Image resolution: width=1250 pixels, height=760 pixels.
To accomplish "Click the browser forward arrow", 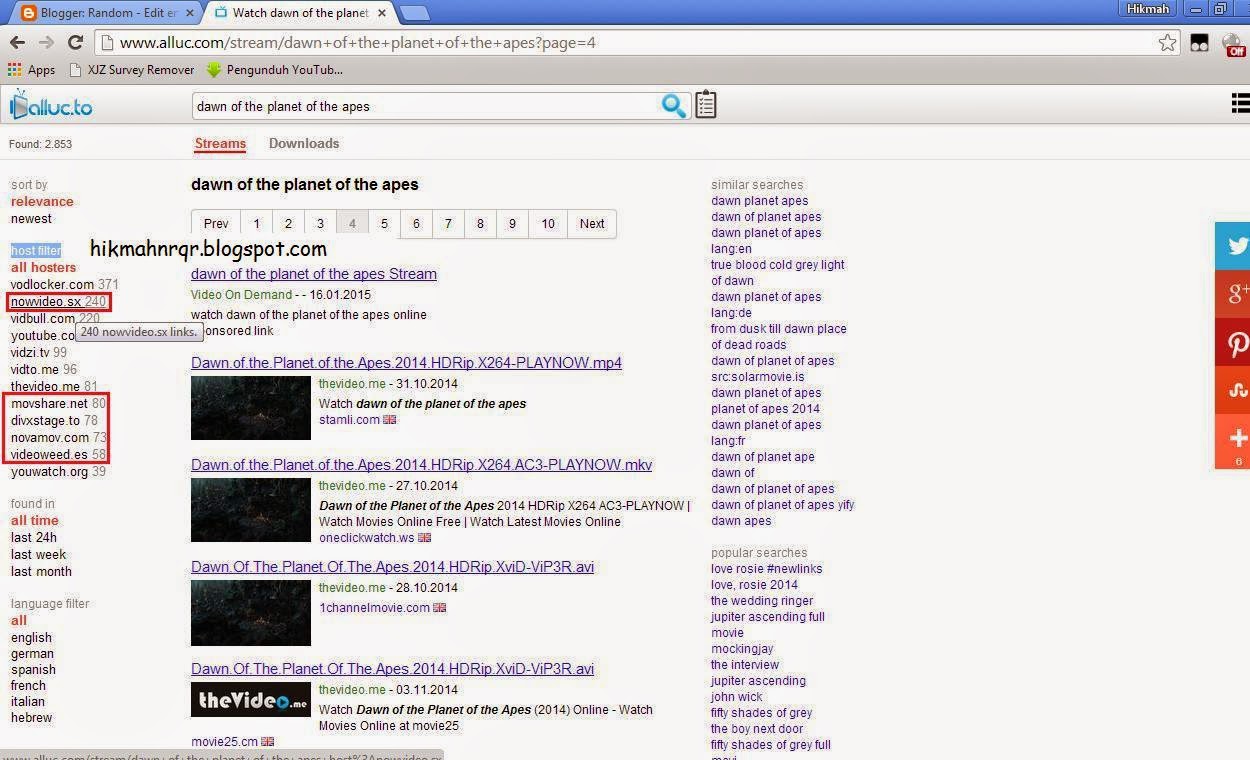I will click(46, 42).
